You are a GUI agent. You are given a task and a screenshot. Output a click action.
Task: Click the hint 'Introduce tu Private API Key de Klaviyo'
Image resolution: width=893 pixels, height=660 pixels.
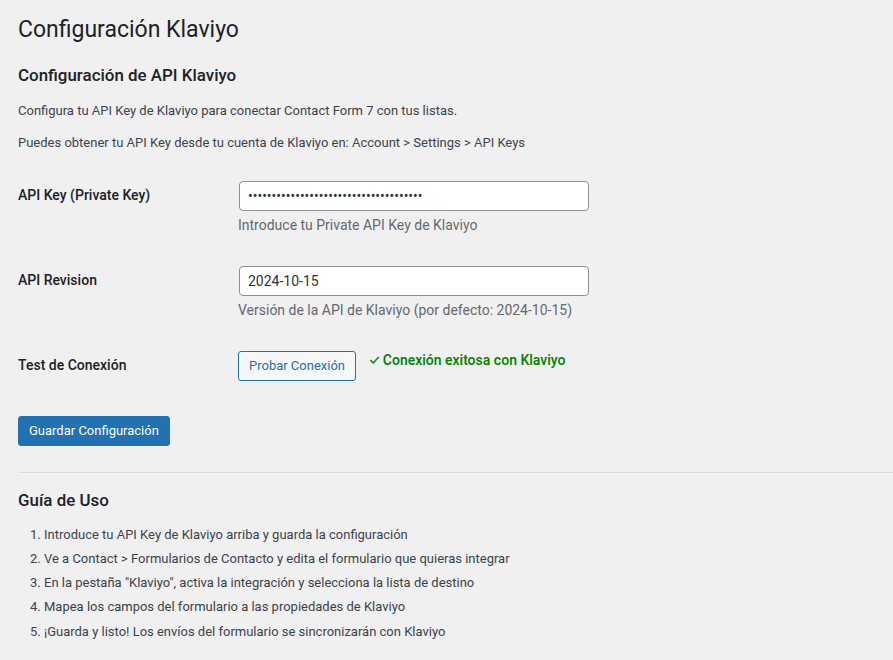(x=358, y=226)
